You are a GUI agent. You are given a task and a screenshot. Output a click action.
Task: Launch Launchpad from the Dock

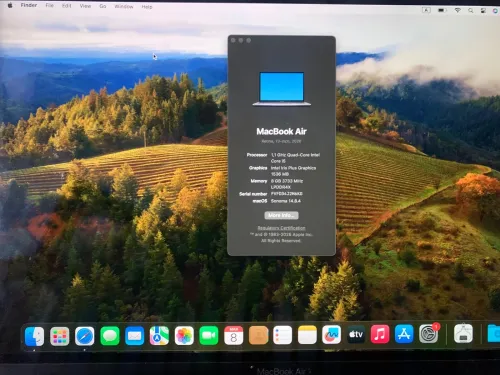pos(60,336)
